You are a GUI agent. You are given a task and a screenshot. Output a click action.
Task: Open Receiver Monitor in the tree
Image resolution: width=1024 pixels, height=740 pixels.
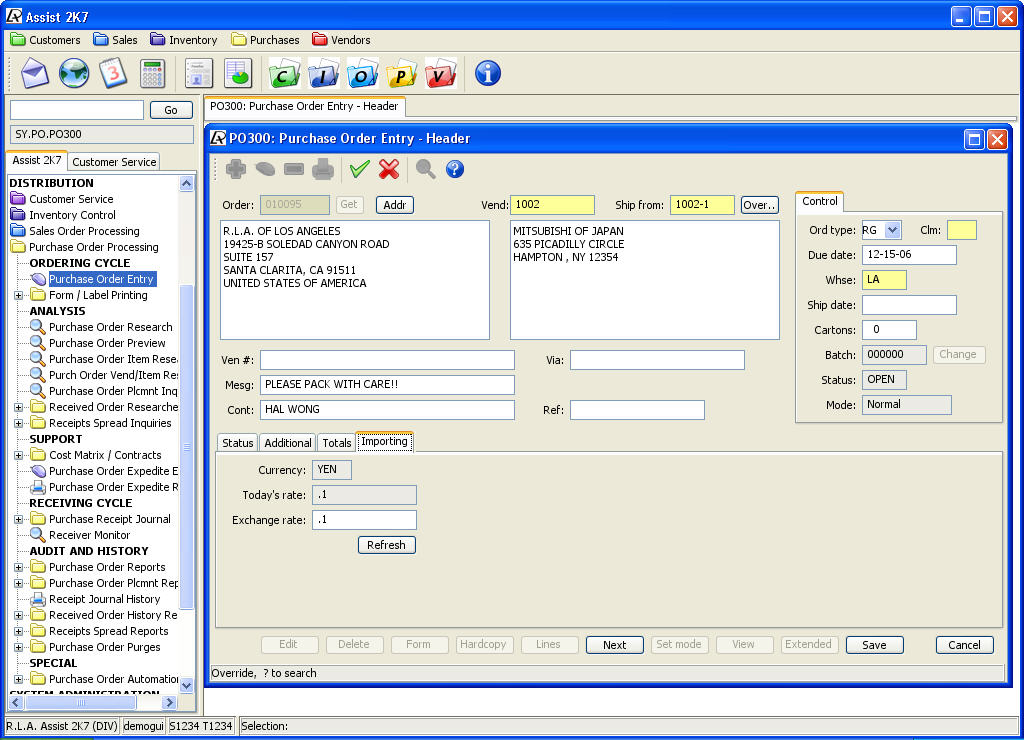89,536
